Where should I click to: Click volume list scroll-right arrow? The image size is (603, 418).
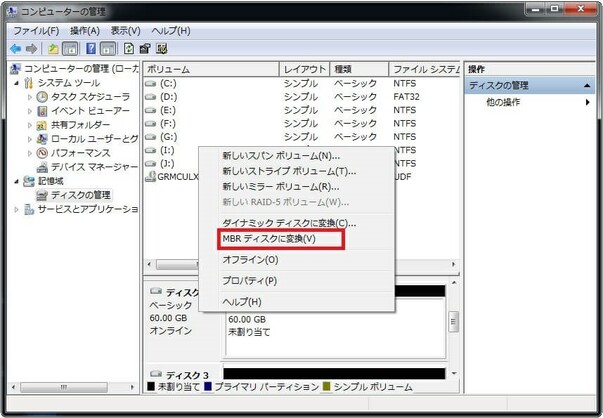(x=454, y=265)
